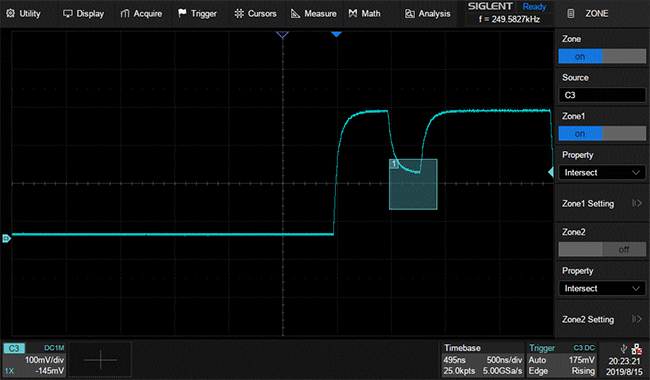The image size is (650, 380).
Task: Click the Utility gear icon
Action: [x=10, y=14]
